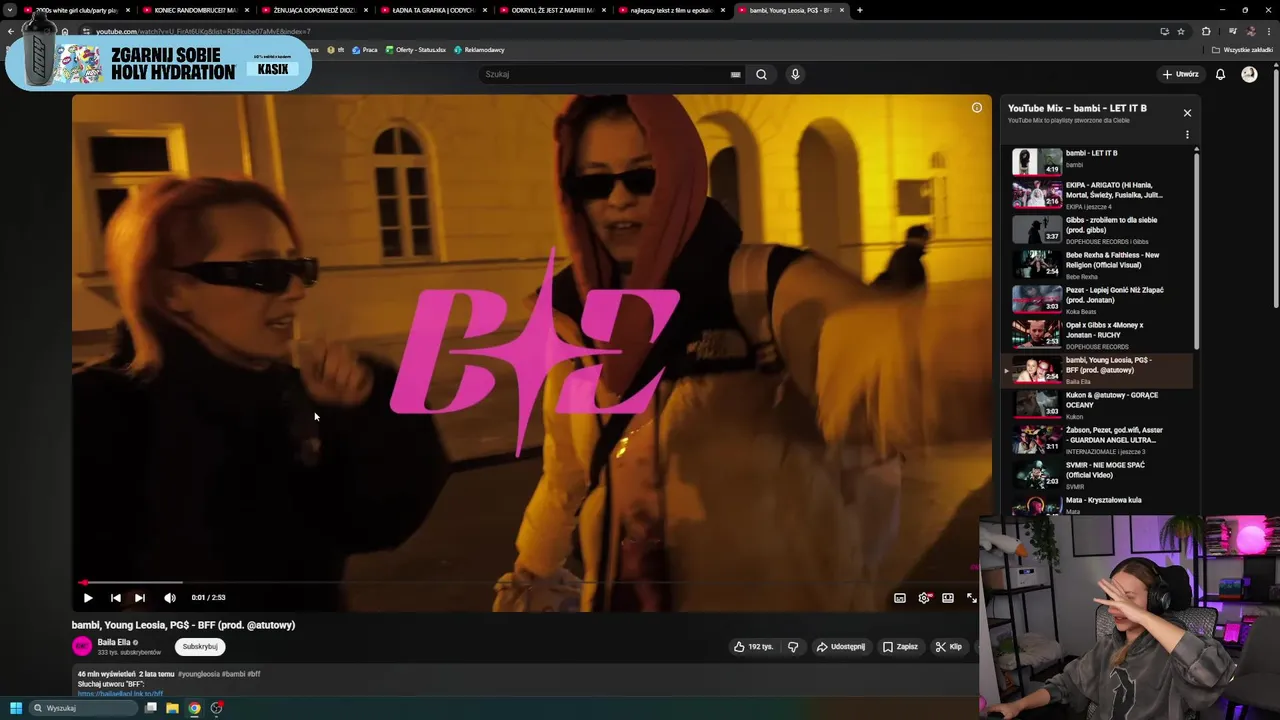Viewport: 1280px width, 720px height.
Task: Go to previous video in playlist
Action: [x=115, y=598]
